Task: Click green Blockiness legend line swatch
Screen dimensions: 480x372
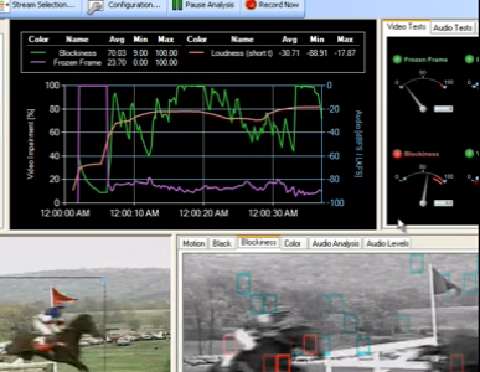Action: click(39, 53)
